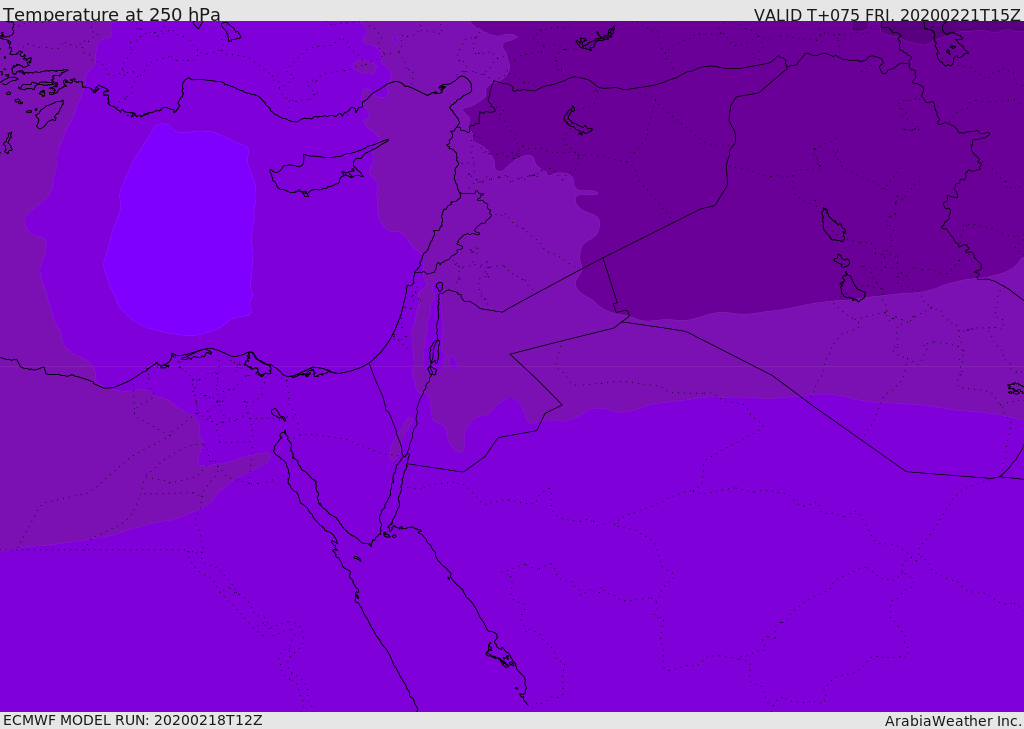
Task: Select the island cluster in the Red Sea
Action: pos(500,655)
